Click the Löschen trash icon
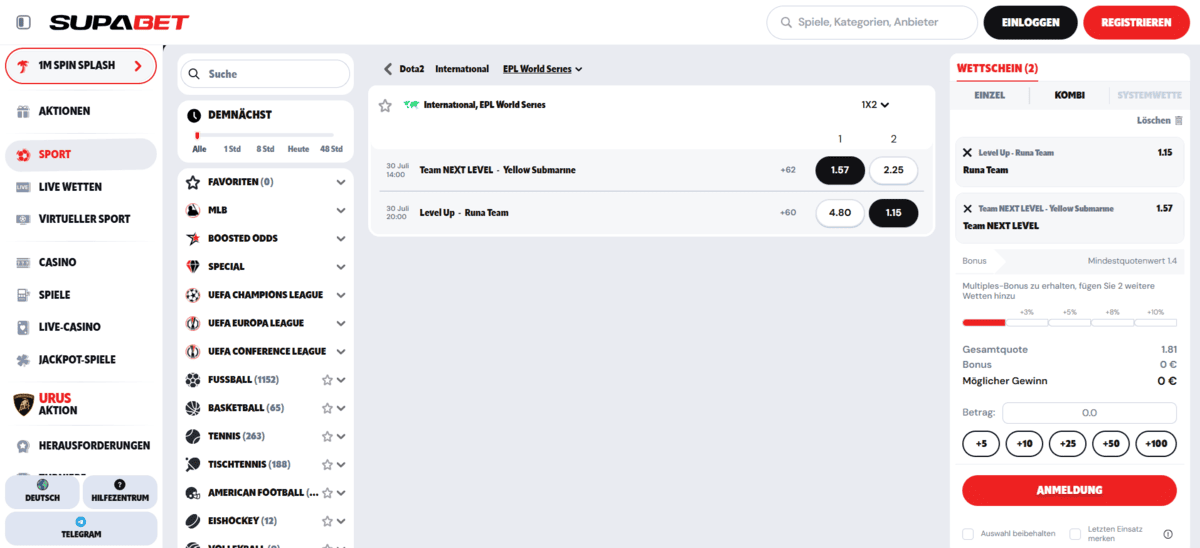The height and width of the screenshot is (548, 1200). [1178, 121]
